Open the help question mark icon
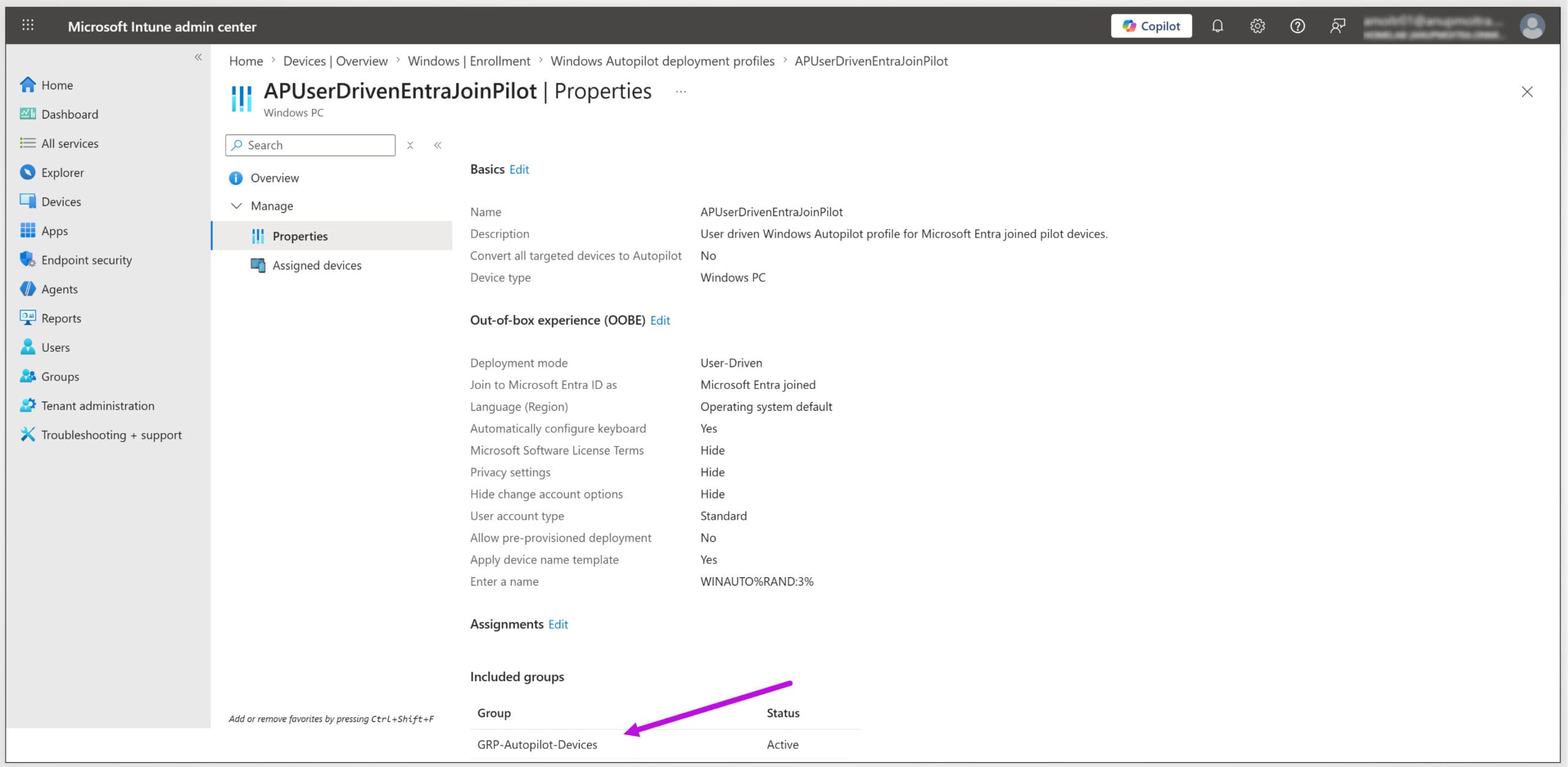Viewport: 1568px width, 767px height. (x=1297, y=26)
